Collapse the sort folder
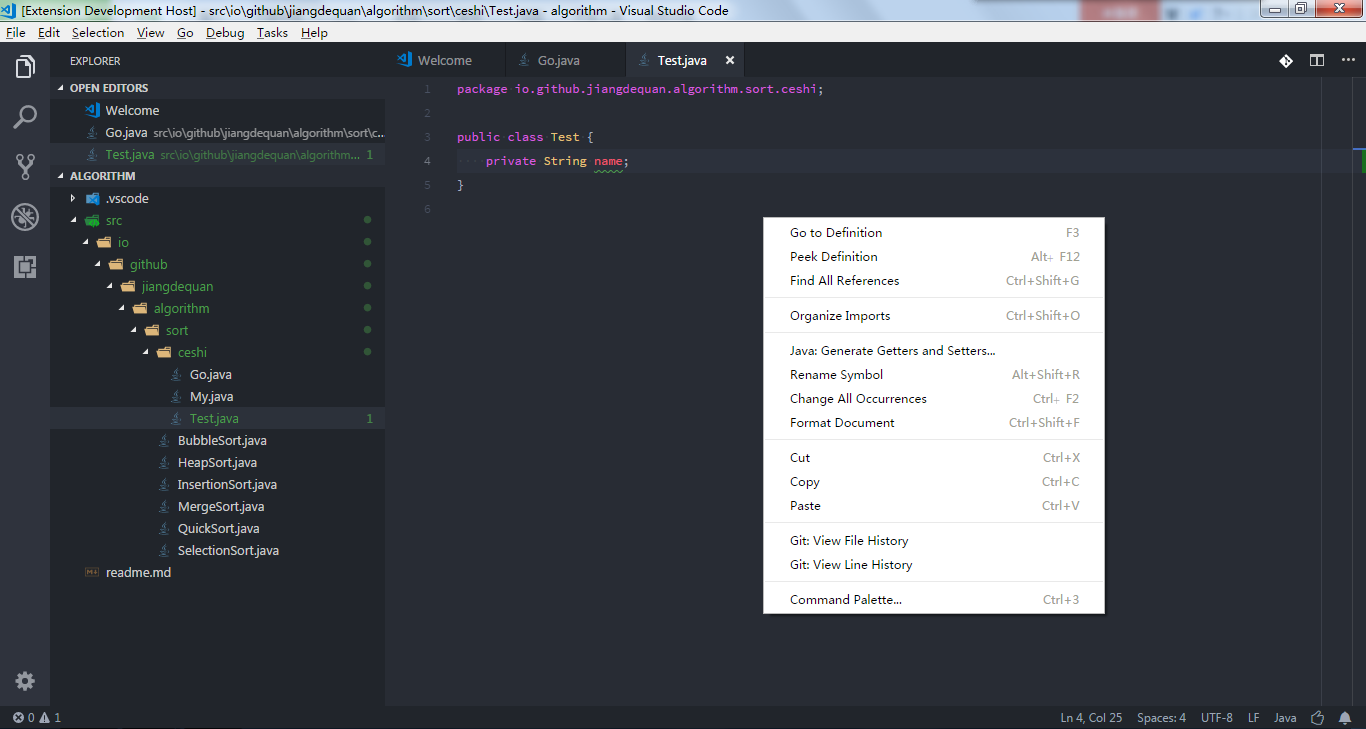Viewport: 1366px width, 729px height. tap(133, 331)
